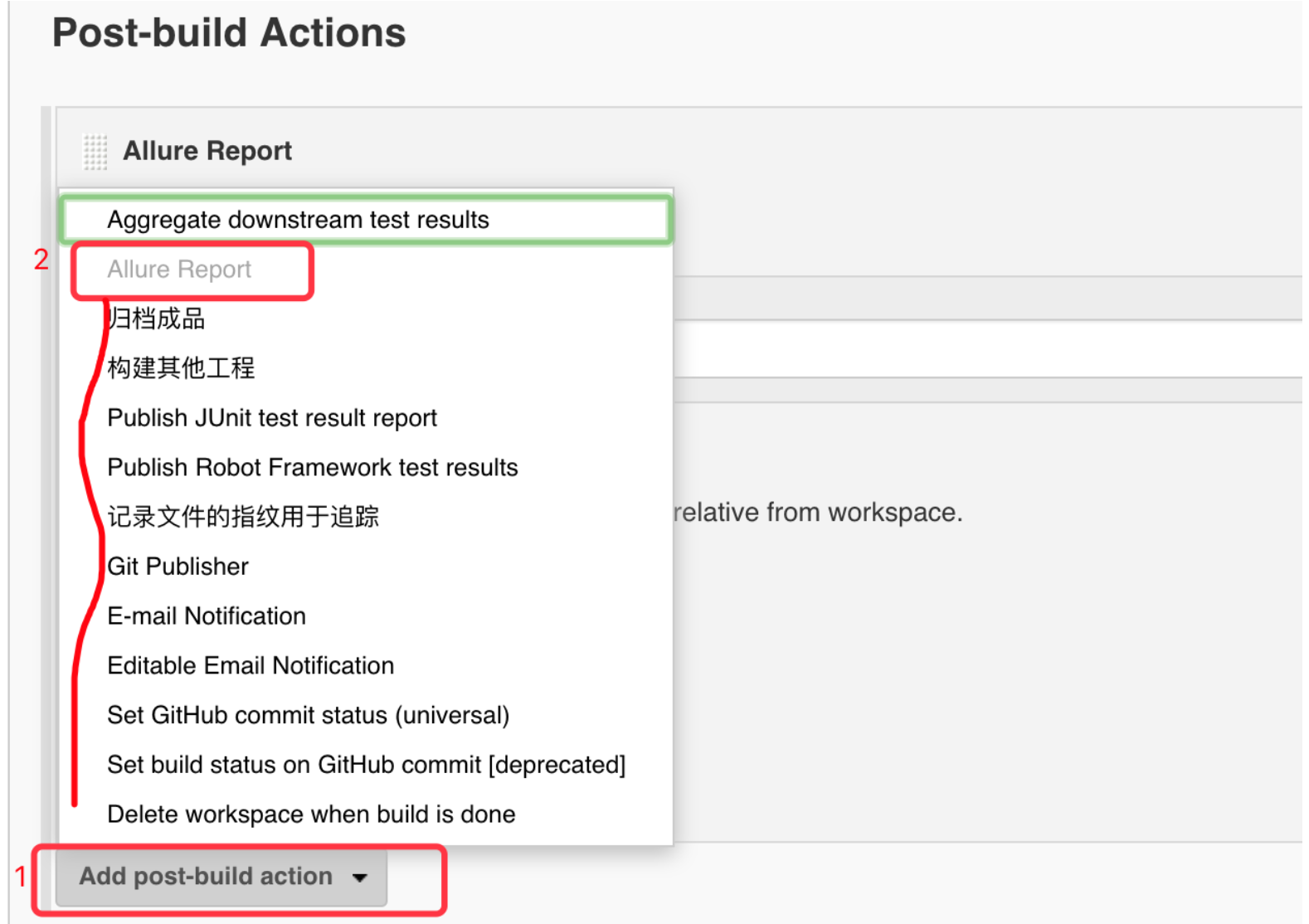Select Publish Robot Framework test results
This screenshot has width=1309, height=924.
312,468
